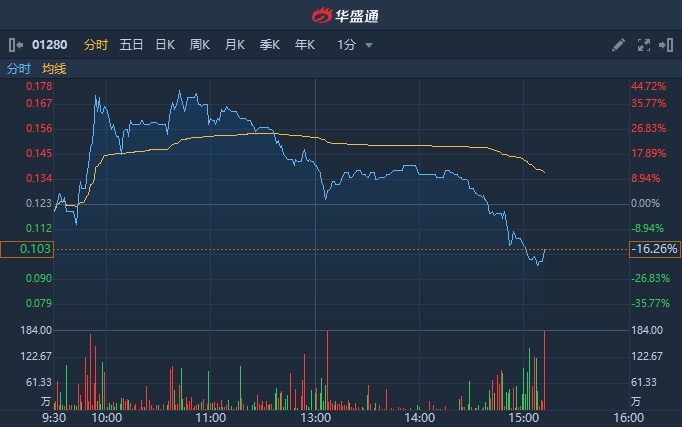Click the pencil drawing tool icon
The image size is (682, 427).
618,45
